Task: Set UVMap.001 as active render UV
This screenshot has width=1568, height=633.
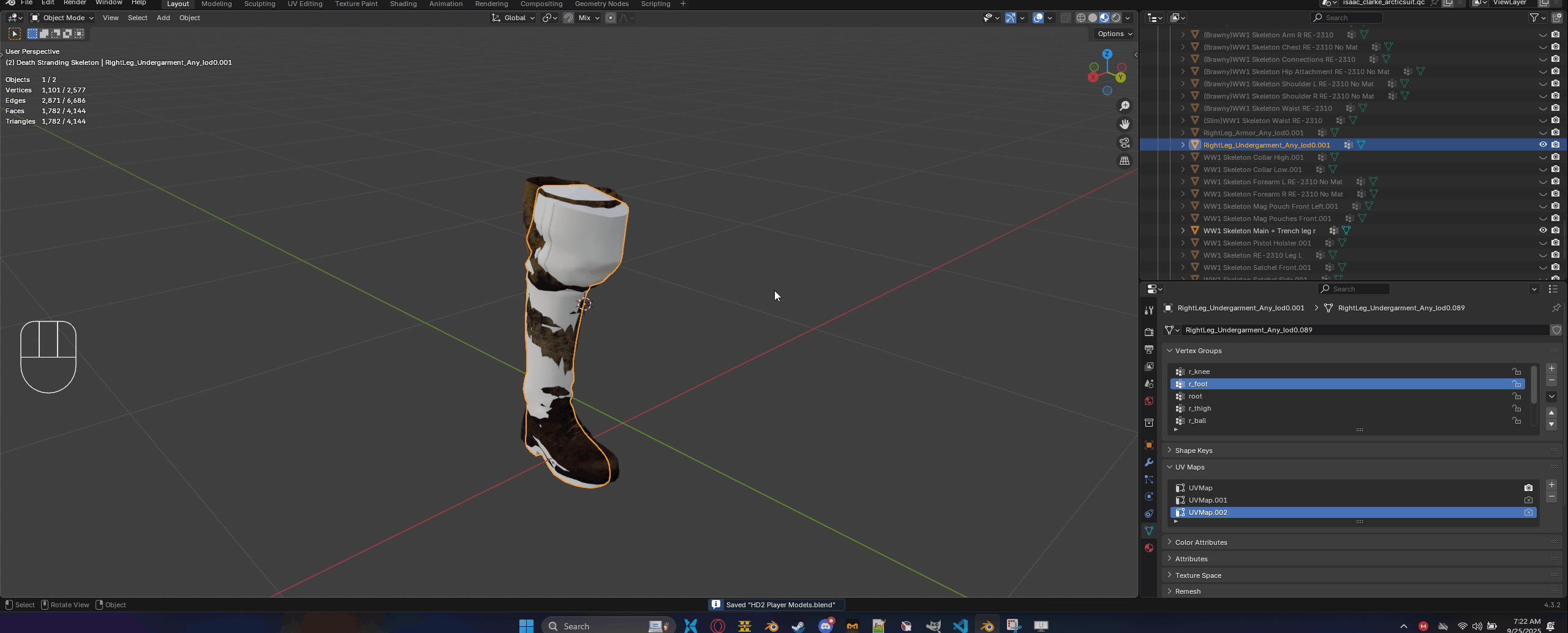Action: pos(1528,500)
